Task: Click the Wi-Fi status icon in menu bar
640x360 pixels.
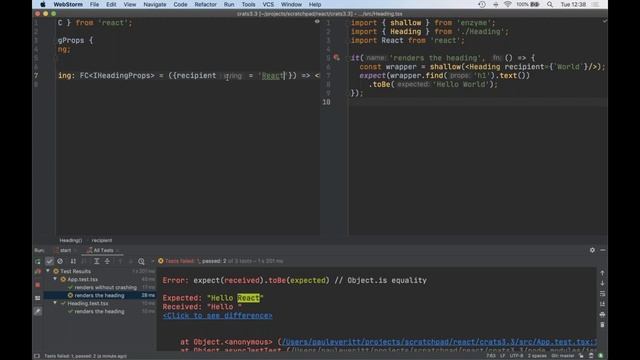Action: coord(507,4)
